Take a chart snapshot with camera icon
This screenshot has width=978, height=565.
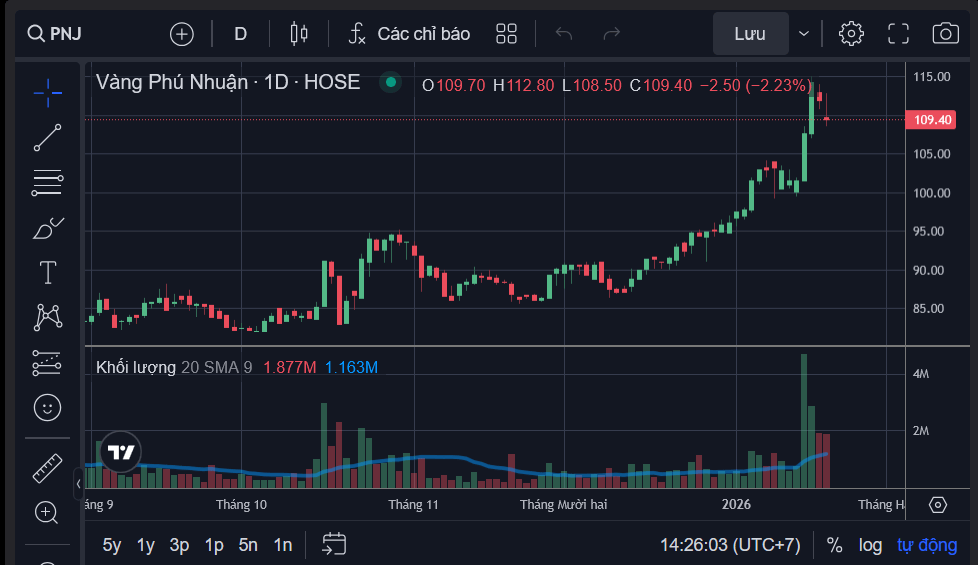(x=945, y=33)
